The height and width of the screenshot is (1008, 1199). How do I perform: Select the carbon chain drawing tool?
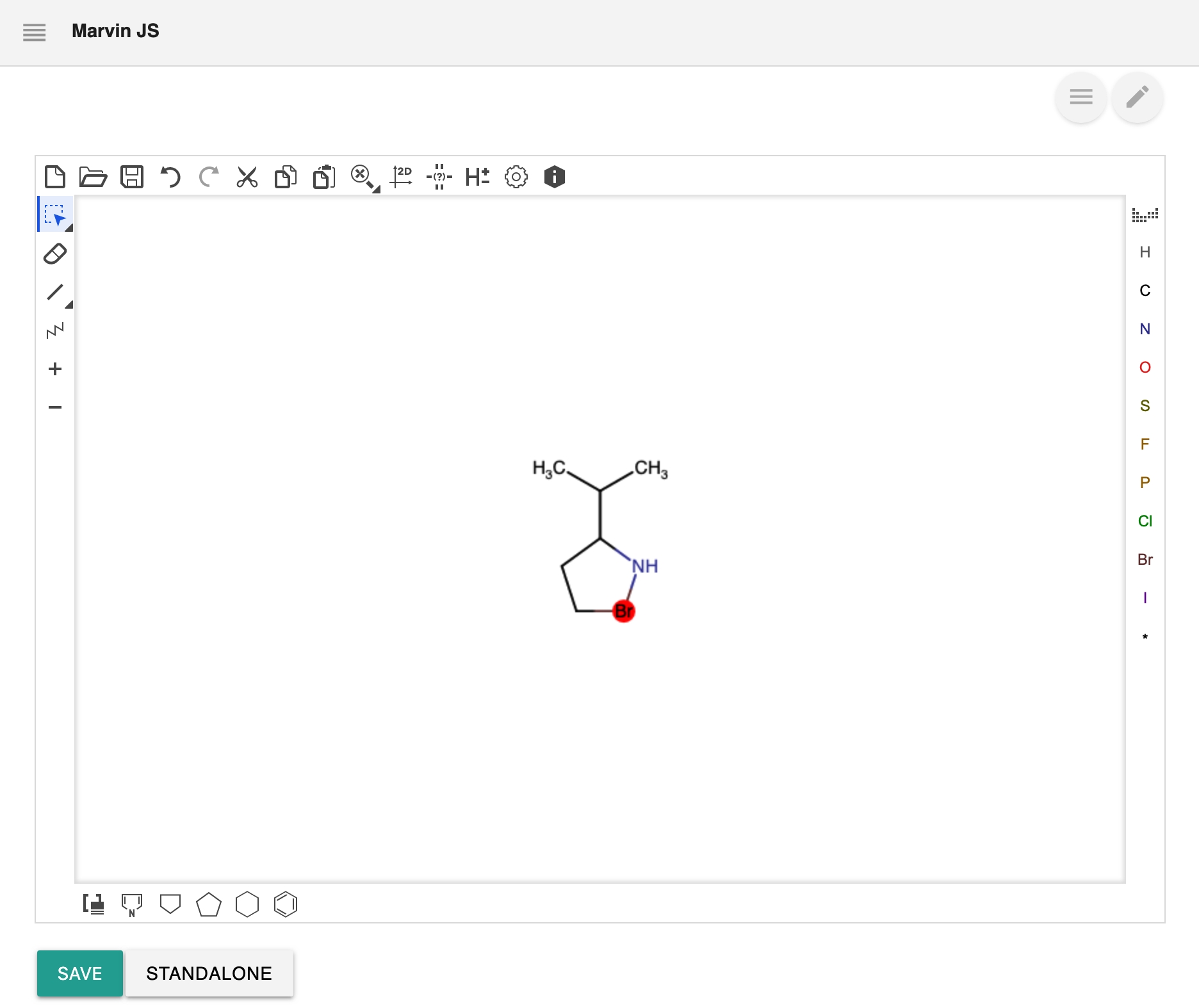(x=55, y=331)
